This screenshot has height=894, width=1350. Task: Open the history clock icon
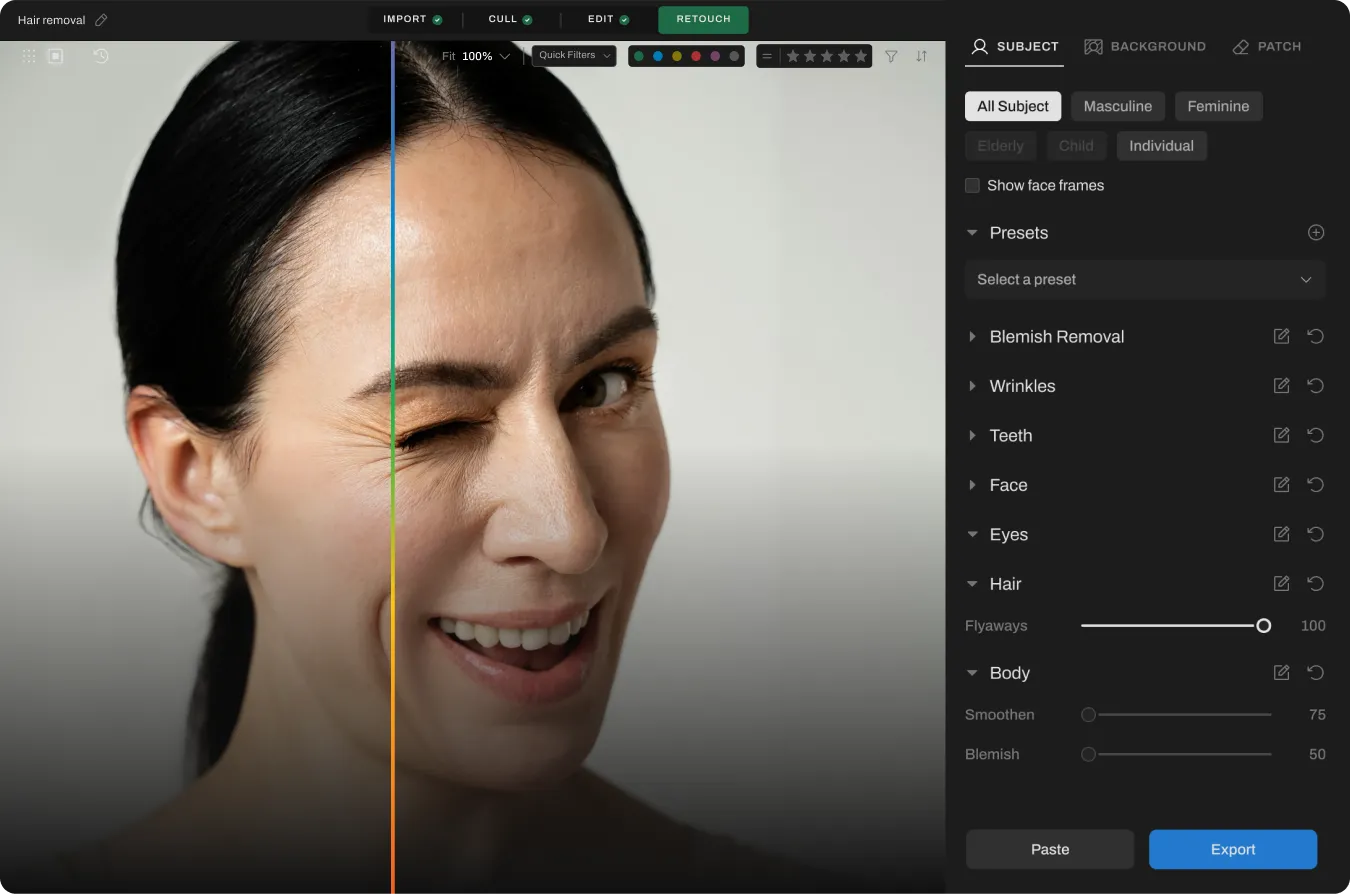pos(101,56)
